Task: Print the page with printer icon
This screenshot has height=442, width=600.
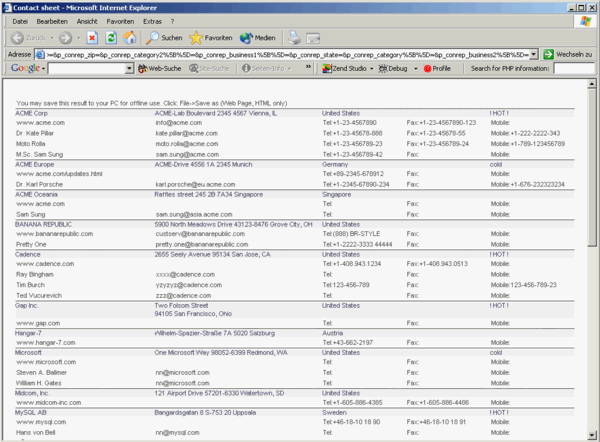Action: 294,38
